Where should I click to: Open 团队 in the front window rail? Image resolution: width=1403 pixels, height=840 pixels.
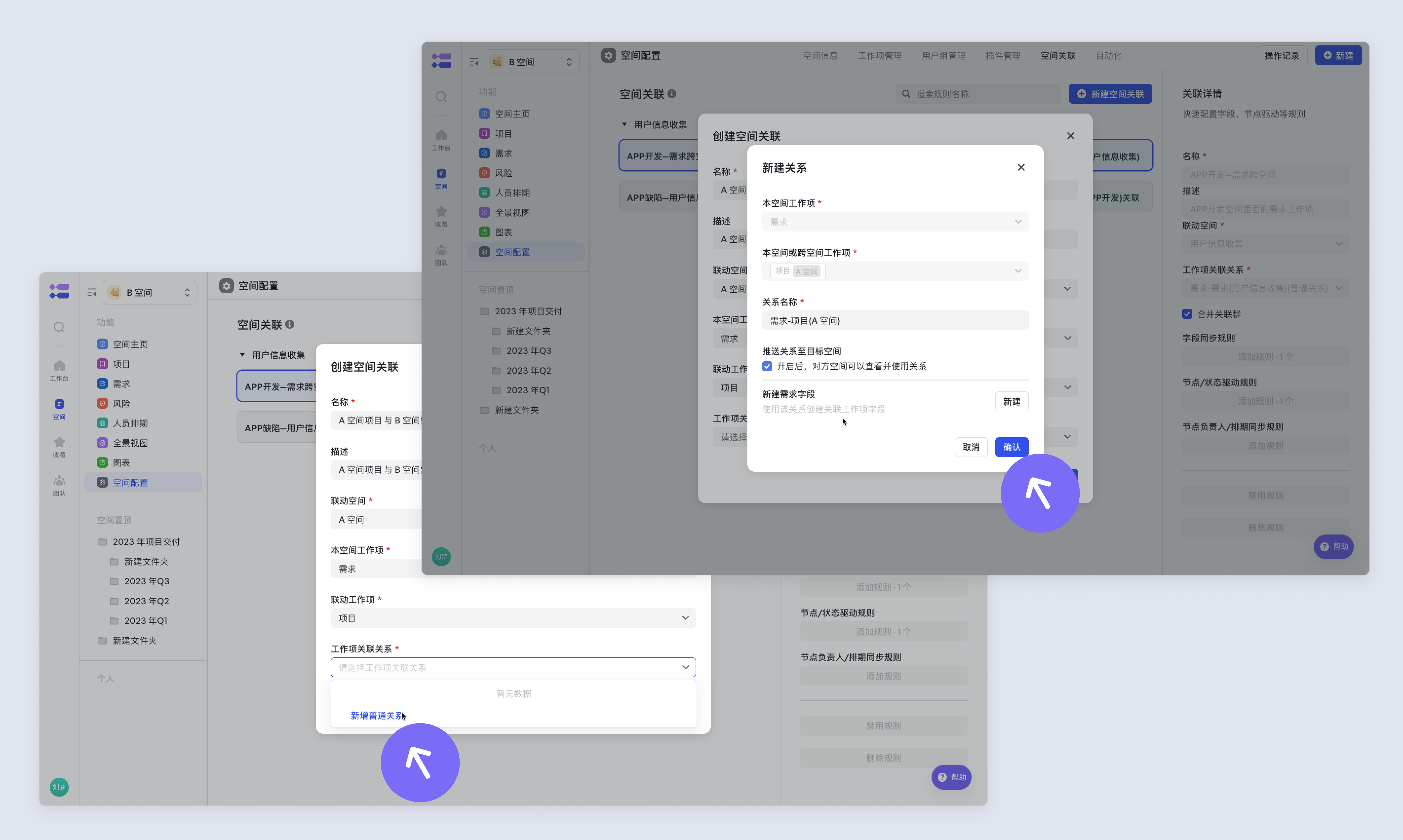[x=441, y=255]
